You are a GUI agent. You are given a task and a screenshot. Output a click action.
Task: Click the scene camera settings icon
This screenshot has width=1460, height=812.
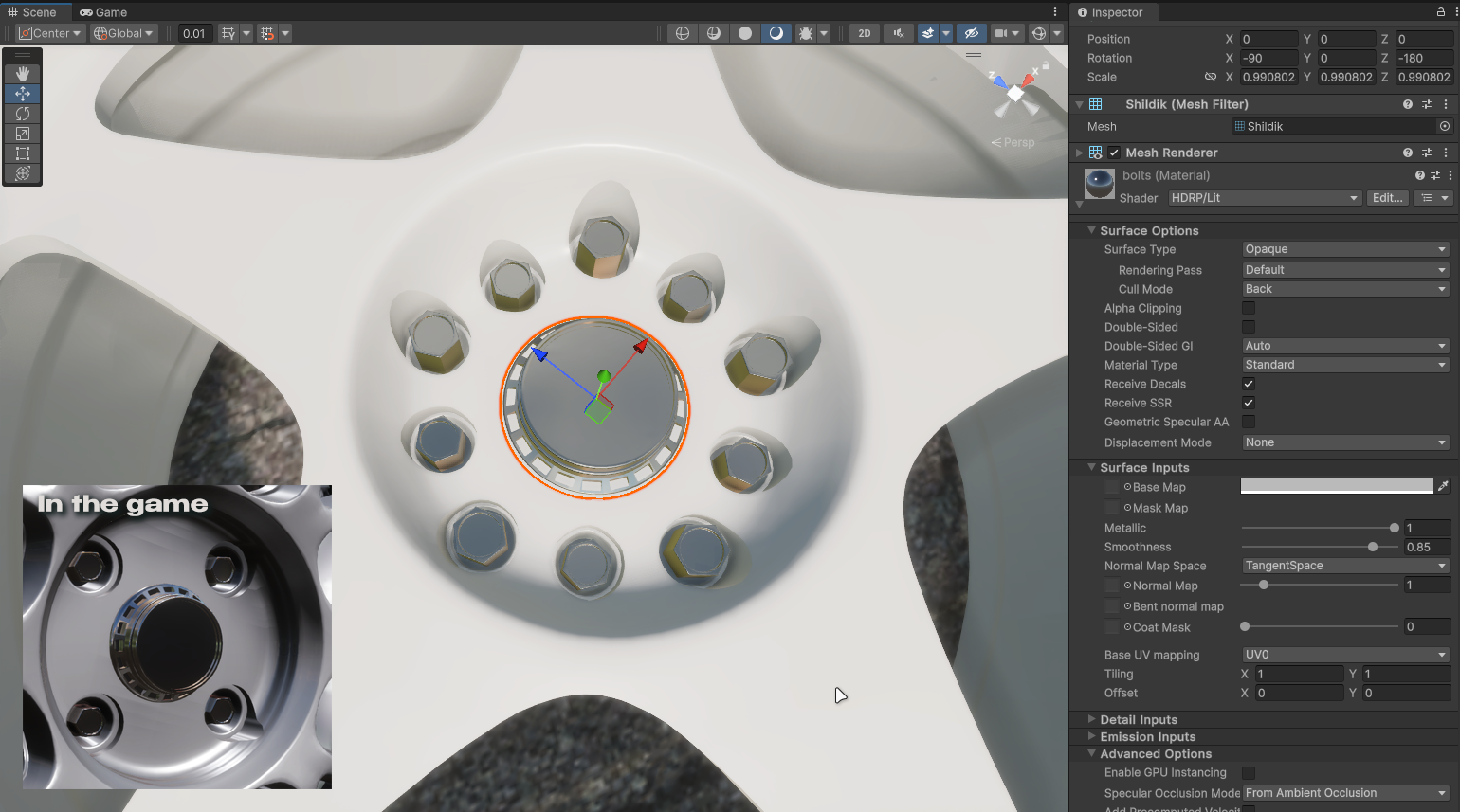(x=1000, y=33)
